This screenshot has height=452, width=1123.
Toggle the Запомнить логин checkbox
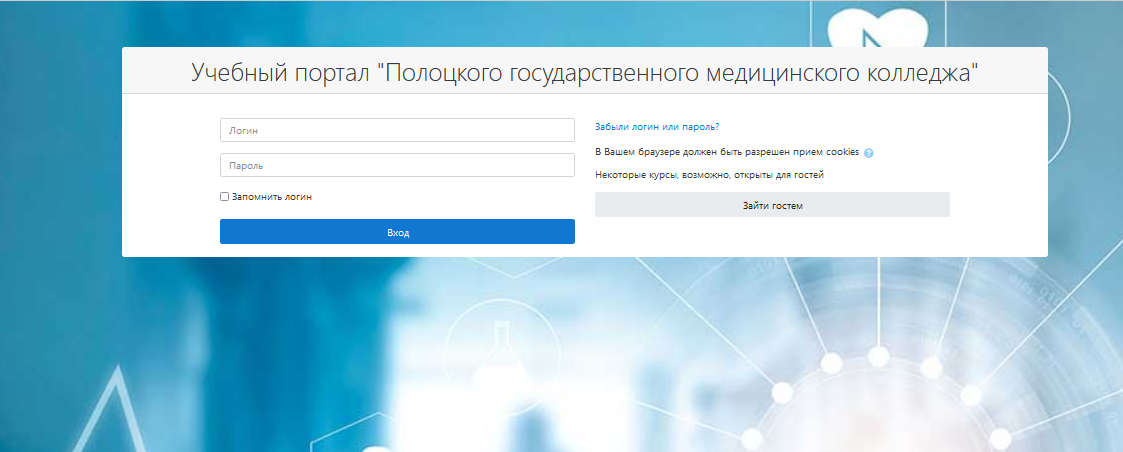coord(224,196)
